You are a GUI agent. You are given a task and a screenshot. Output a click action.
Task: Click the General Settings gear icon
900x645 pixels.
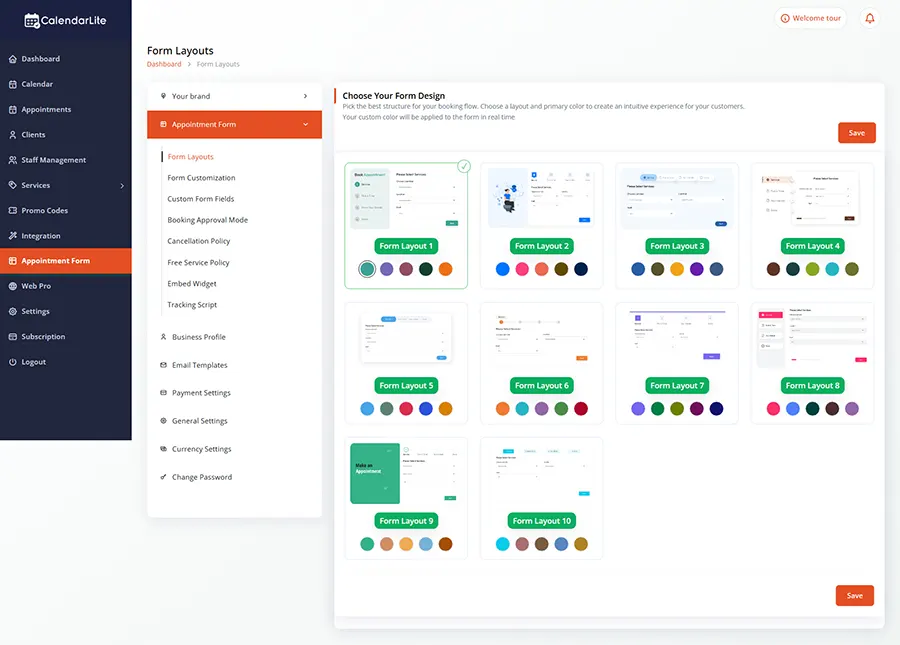(163, 421)
